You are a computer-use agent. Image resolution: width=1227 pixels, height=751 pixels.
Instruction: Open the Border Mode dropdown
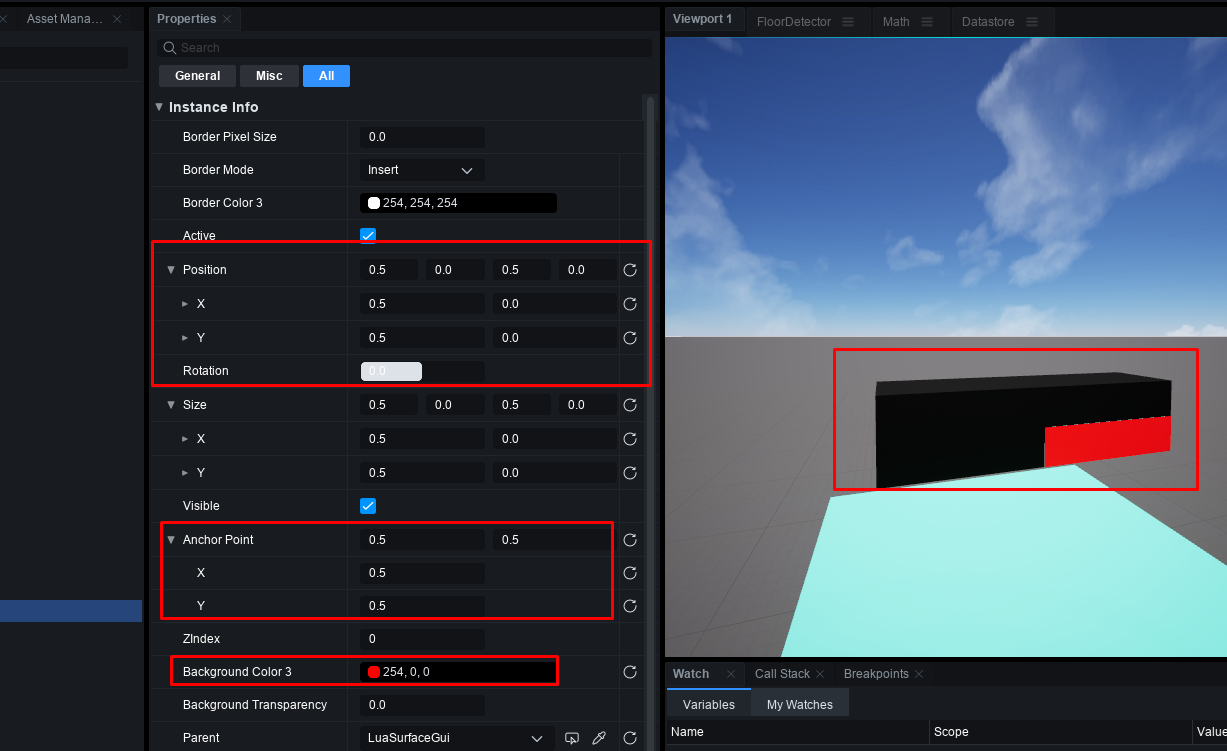pyautogui.click(x=421, y=170)
